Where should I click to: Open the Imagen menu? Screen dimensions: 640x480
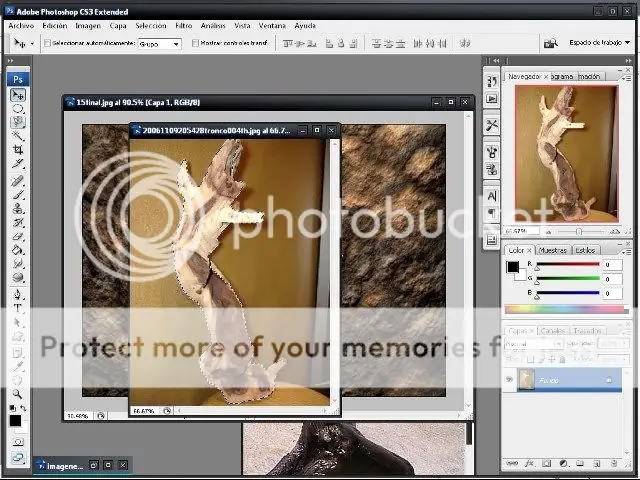click(88, 25)
